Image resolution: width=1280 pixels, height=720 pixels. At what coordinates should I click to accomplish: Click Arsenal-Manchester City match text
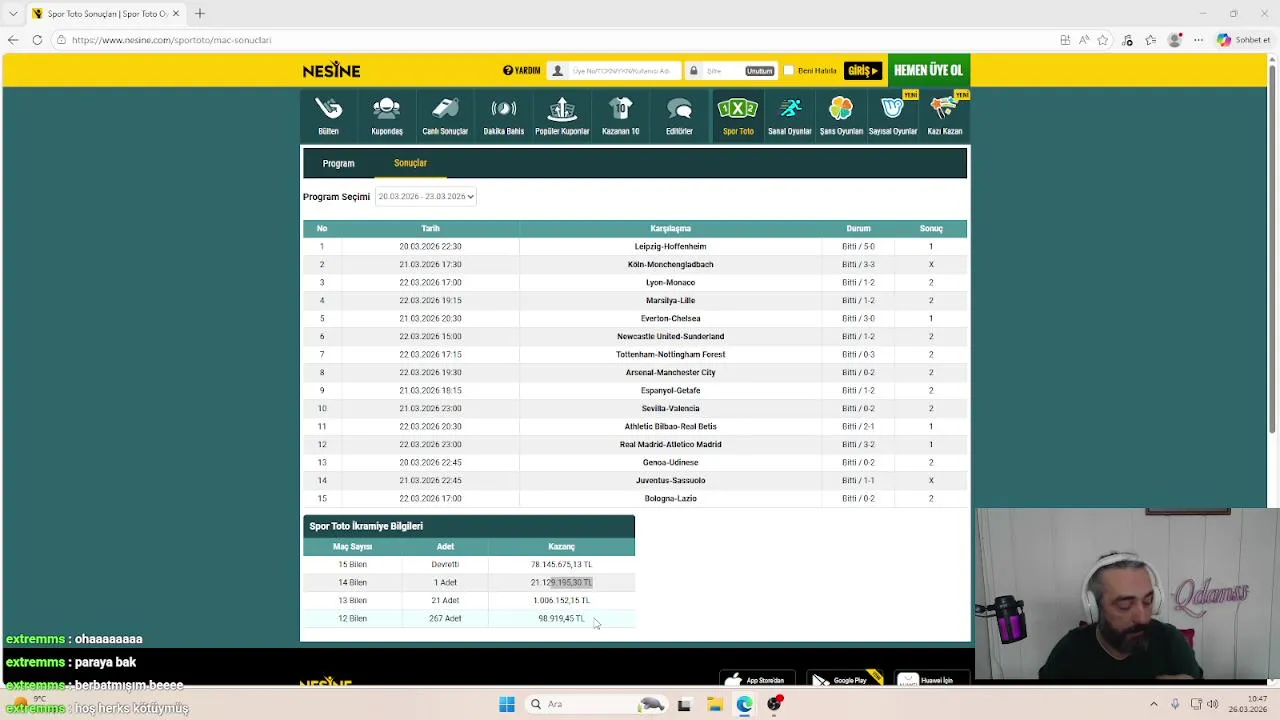coord(670,372)
